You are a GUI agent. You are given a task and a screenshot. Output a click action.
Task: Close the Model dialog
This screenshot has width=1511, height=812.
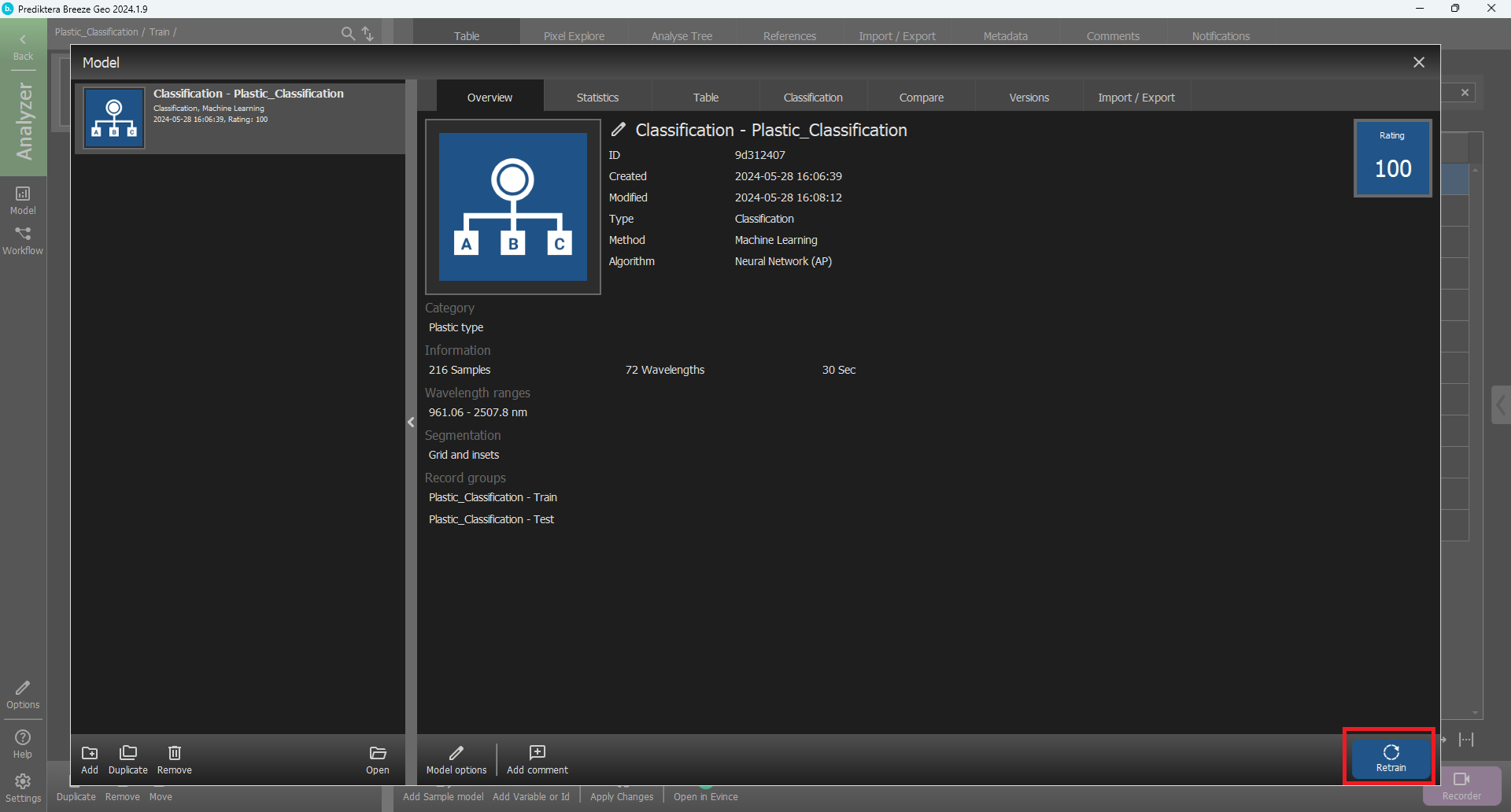(x=1418, y=62)
